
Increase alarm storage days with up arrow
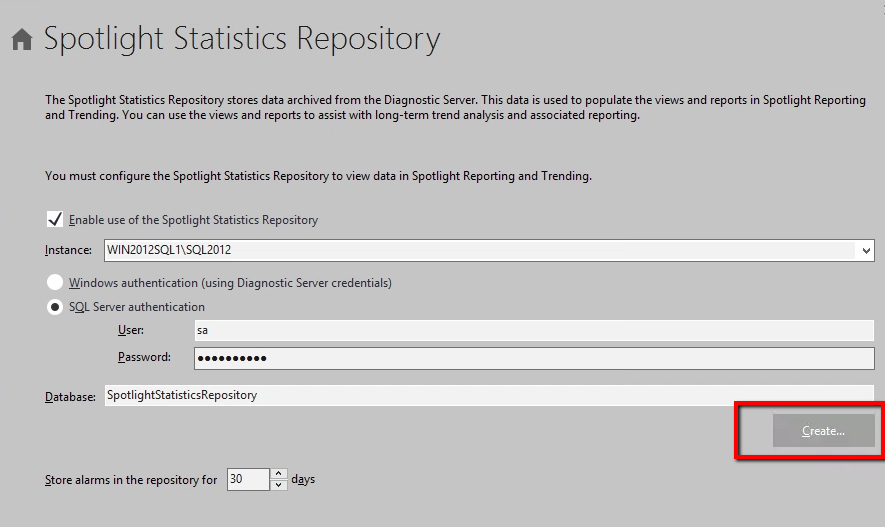pyautogui.click(x=279, y=474)
